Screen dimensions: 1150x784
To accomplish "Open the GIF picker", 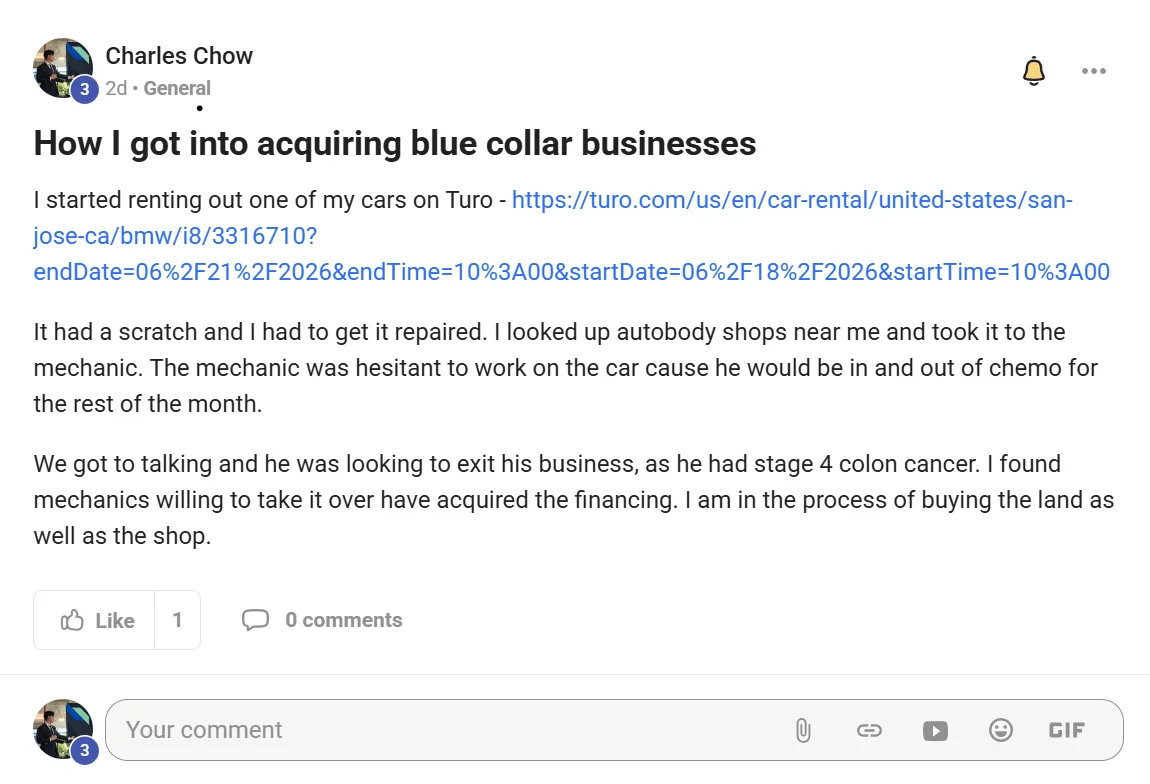I will [1066, 730].
